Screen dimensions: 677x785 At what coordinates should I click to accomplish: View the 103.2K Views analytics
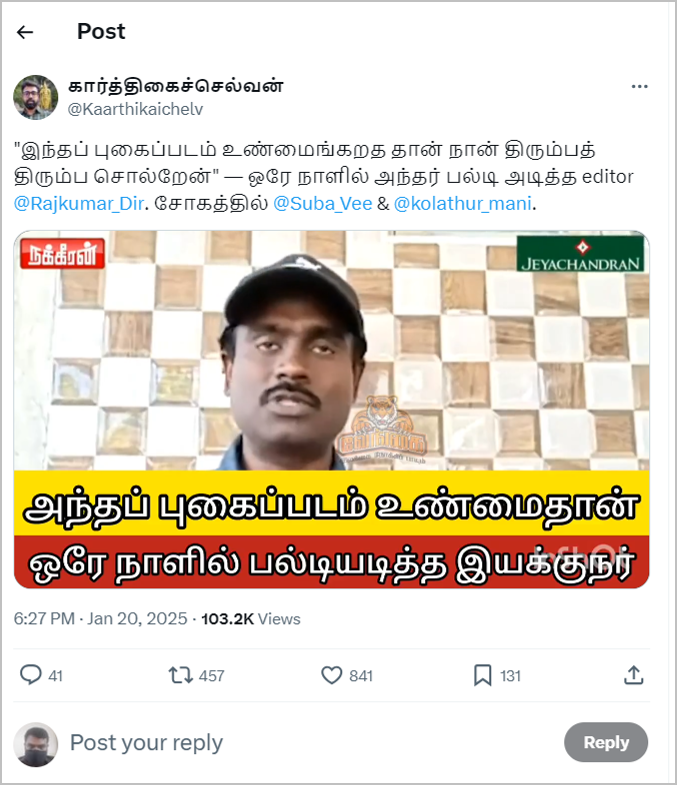tap(251, 619)
